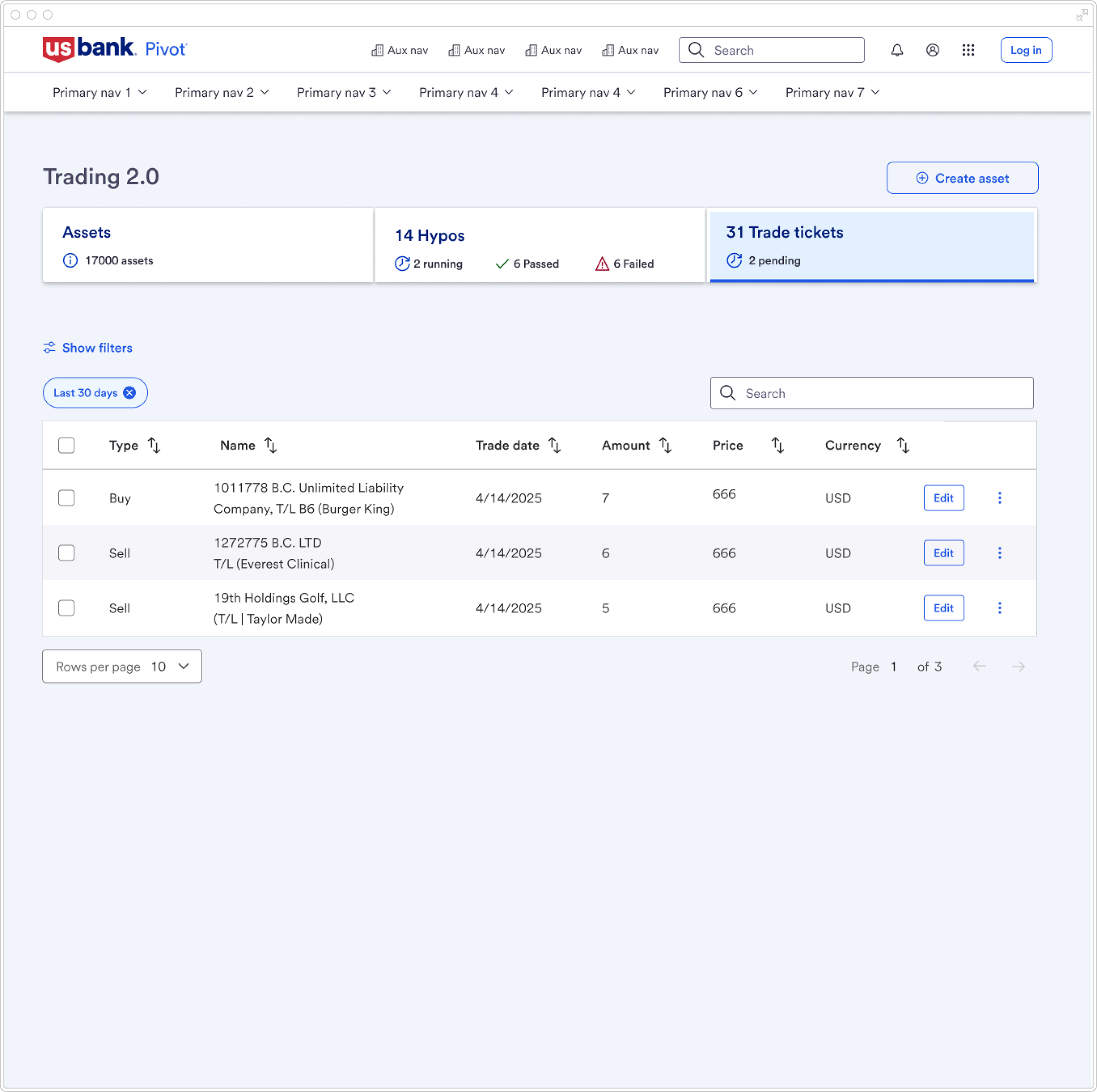The height and width of the screenshot is (1092, 1097).
Task: Go to next page arrow
Action: [1018, 667]
